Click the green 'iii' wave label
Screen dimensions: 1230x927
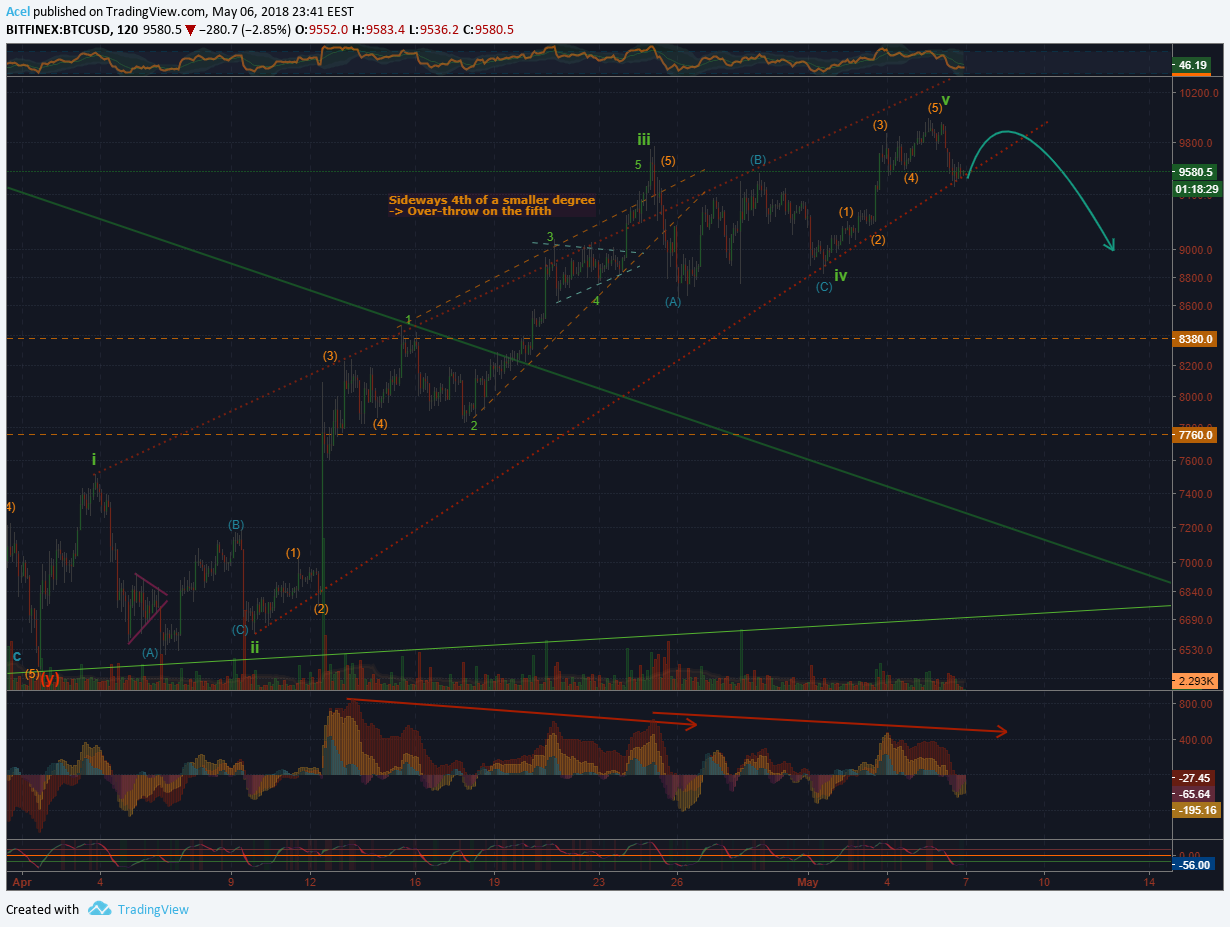click(x=646, y=138)
